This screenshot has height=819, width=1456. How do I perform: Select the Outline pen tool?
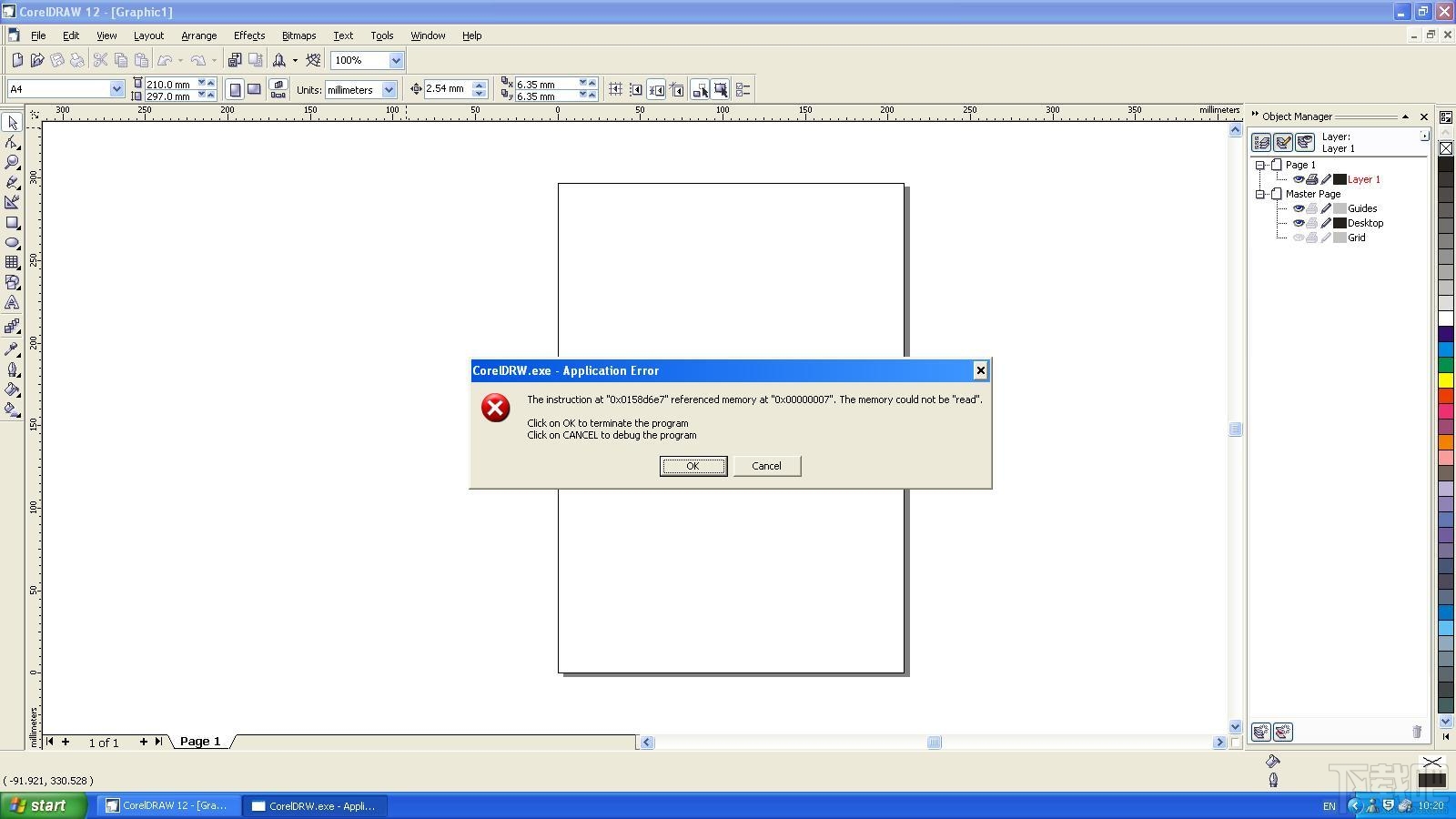12,369
